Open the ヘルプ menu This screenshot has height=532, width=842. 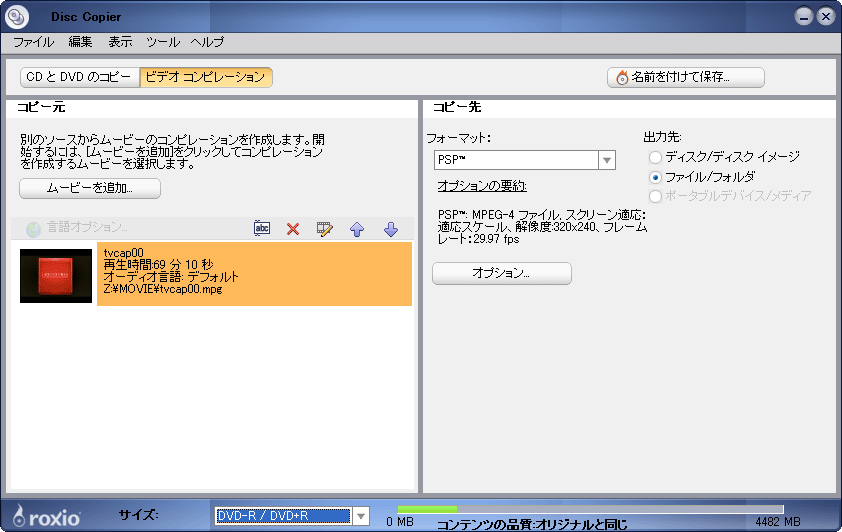click(x=207, y=42)
